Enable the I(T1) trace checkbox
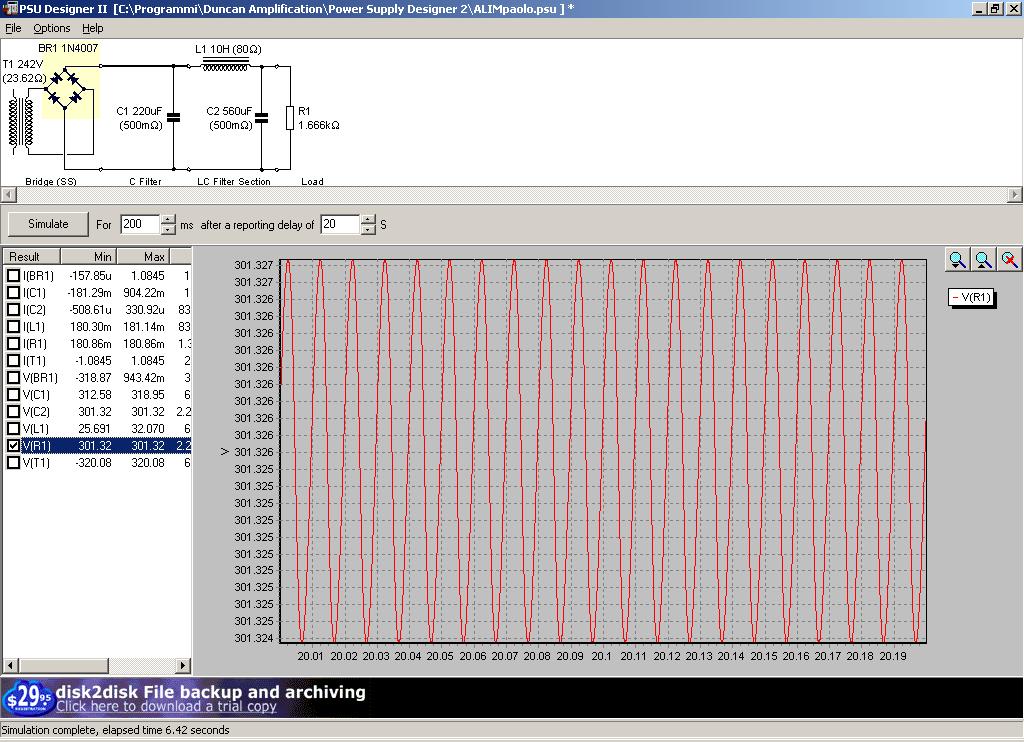 pyautogui.click(x=13, y=361)
